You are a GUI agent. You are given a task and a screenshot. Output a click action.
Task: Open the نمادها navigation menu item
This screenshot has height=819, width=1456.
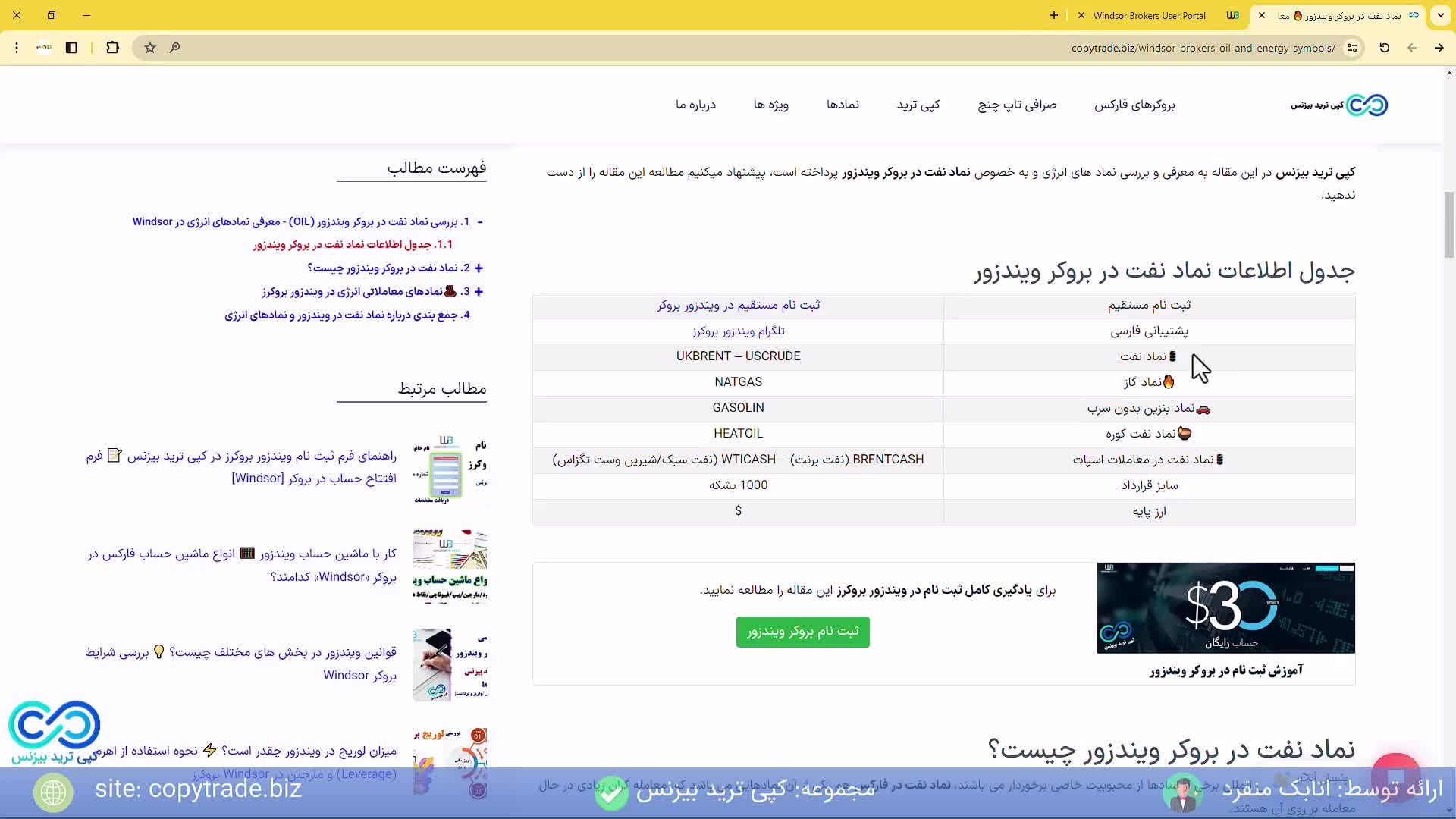point(843,105)
